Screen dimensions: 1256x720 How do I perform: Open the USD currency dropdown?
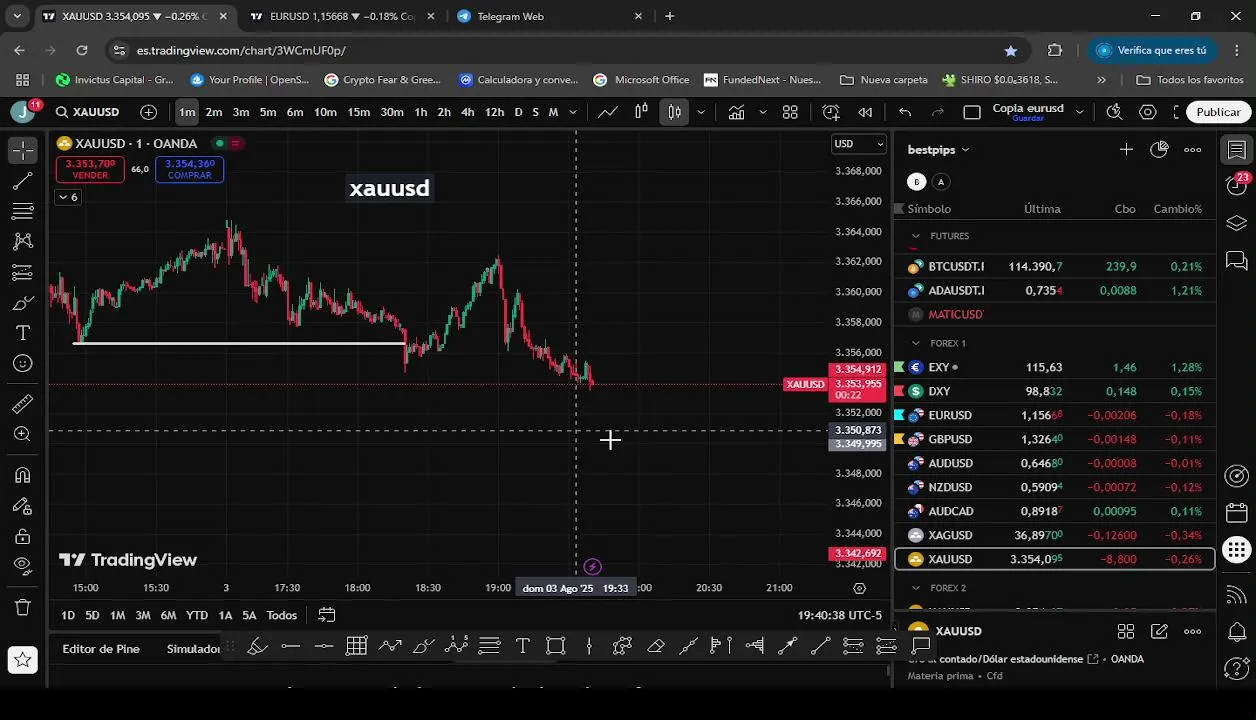pos(860,144)
